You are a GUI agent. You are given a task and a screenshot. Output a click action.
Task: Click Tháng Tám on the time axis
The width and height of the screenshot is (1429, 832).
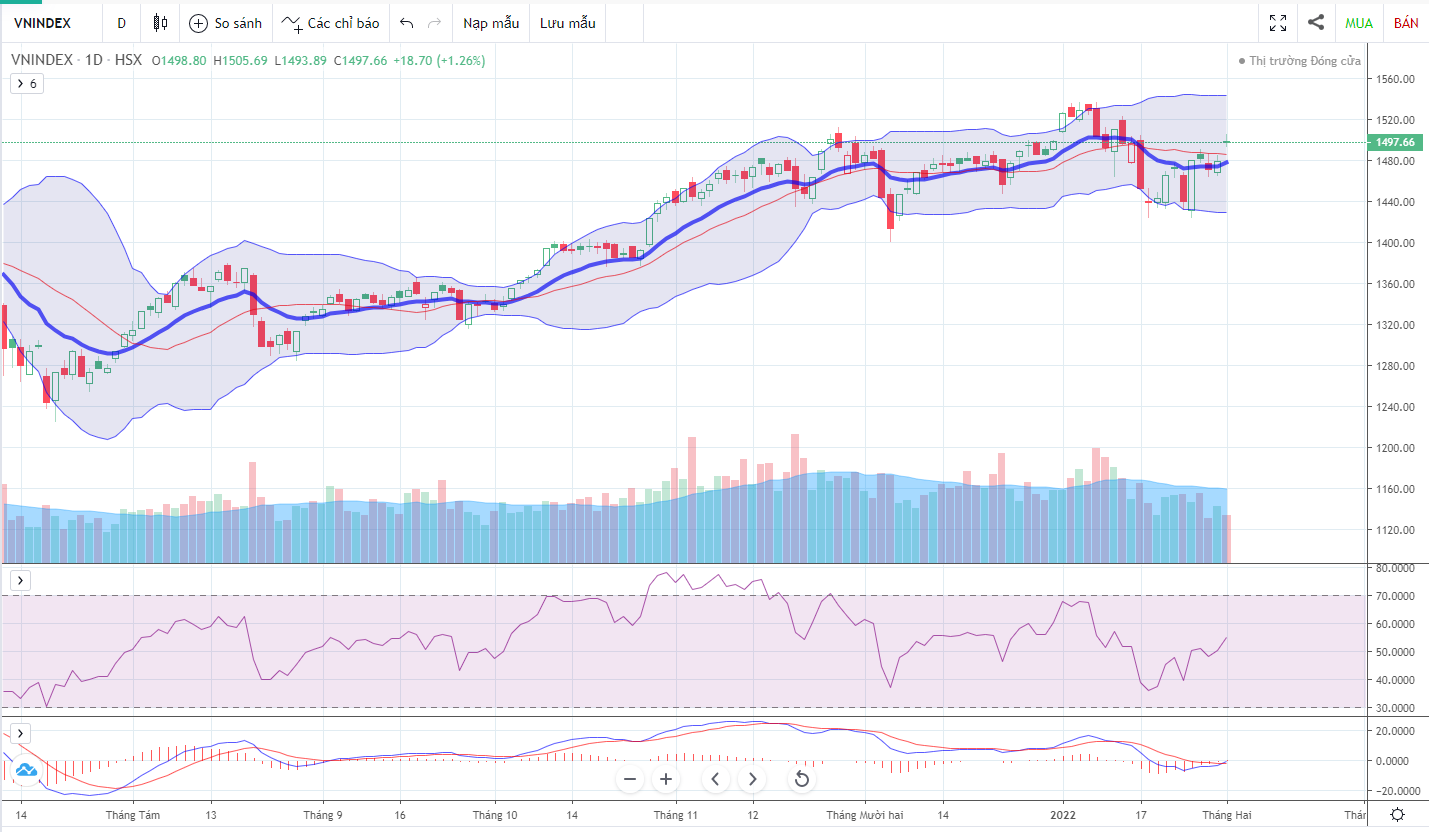tap(133, 815)
